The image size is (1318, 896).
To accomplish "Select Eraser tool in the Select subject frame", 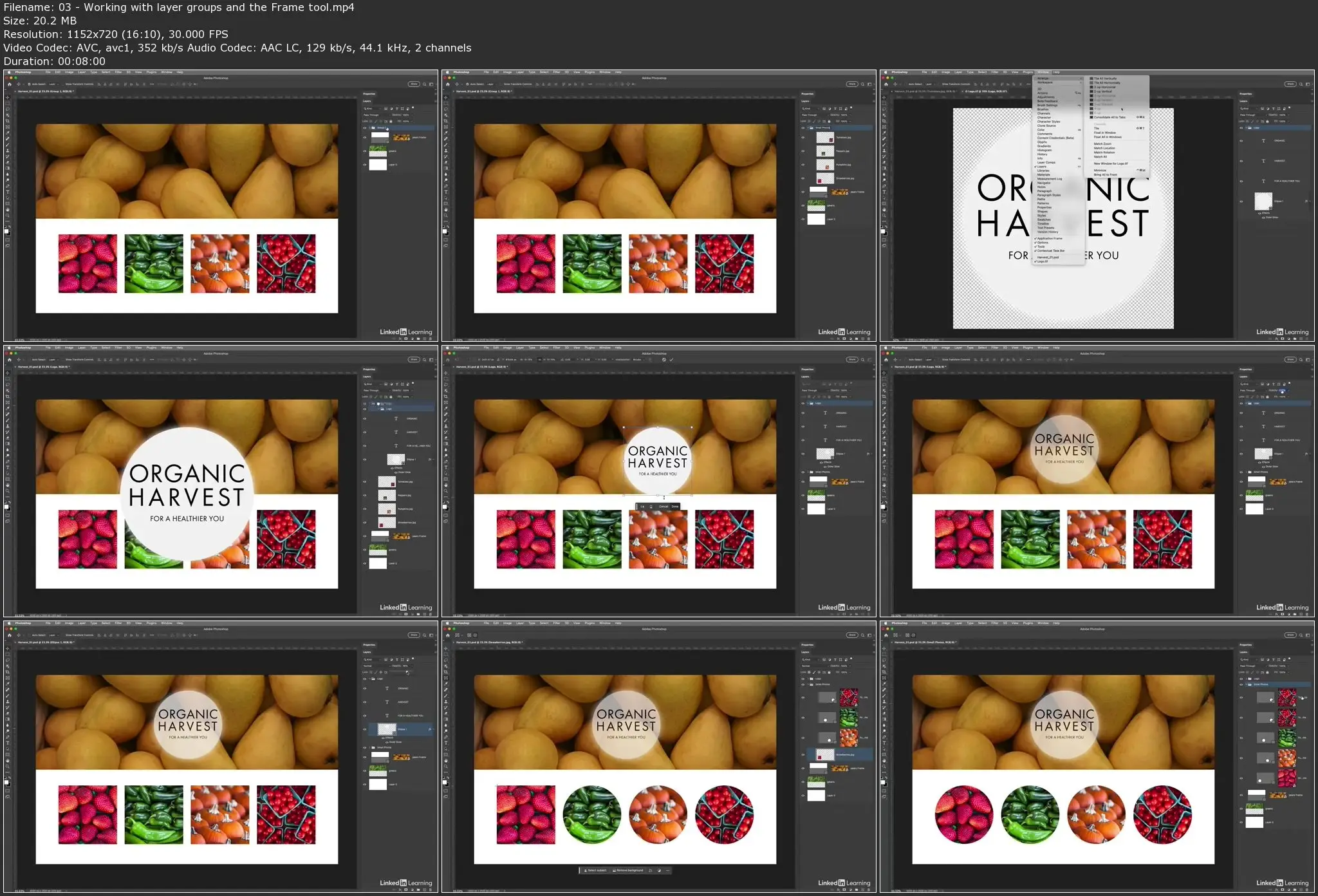I will [x=446, y=713].
